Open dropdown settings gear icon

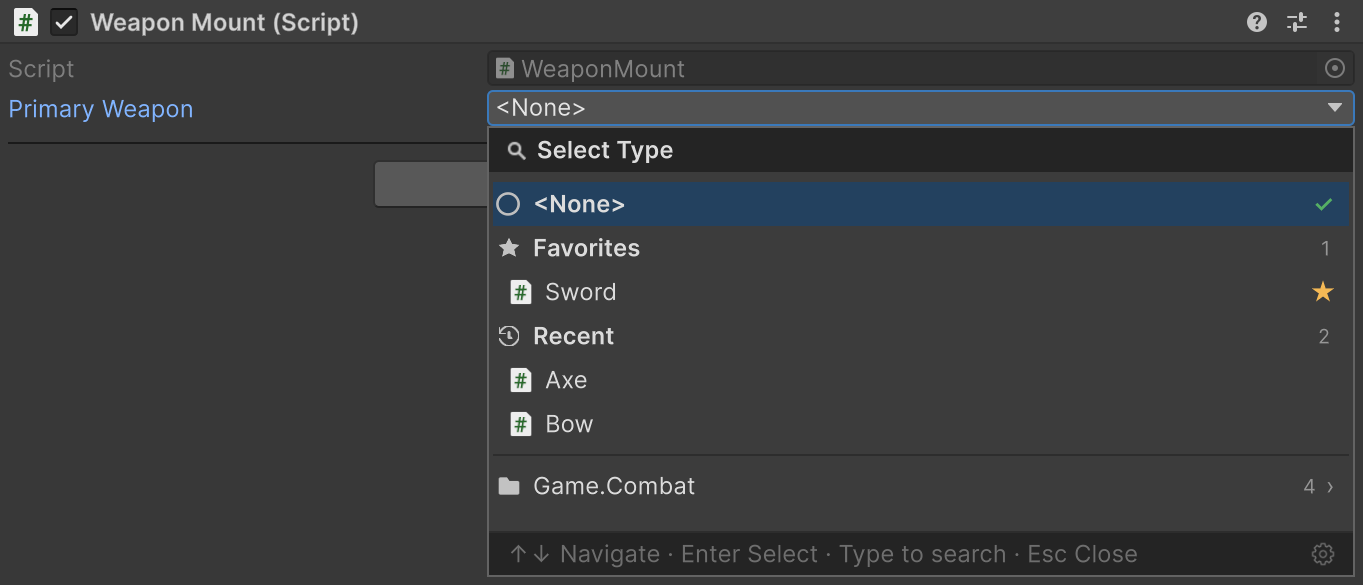pyautogui.click(x=1323, y=554)
